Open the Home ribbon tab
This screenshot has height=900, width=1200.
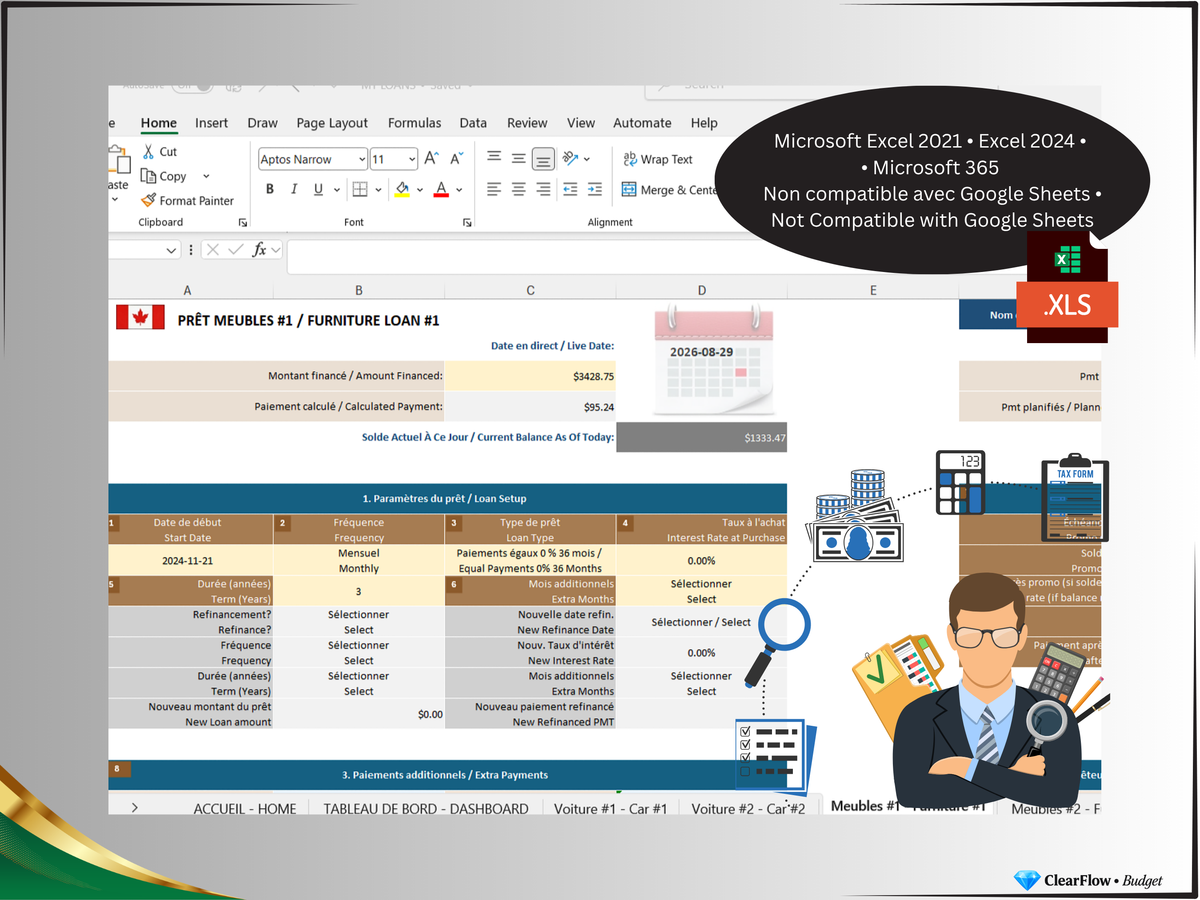click(x=158, y=123)
